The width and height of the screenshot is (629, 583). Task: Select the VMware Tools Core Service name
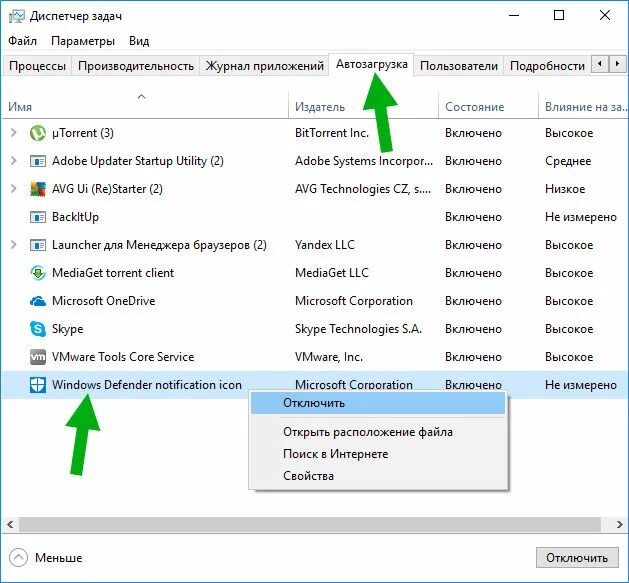(x=123, y=357)
